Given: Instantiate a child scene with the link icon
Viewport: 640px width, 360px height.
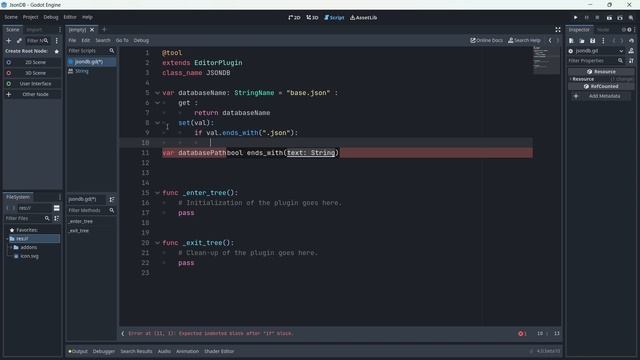Looking at the screenshot, I should point(19,40).
